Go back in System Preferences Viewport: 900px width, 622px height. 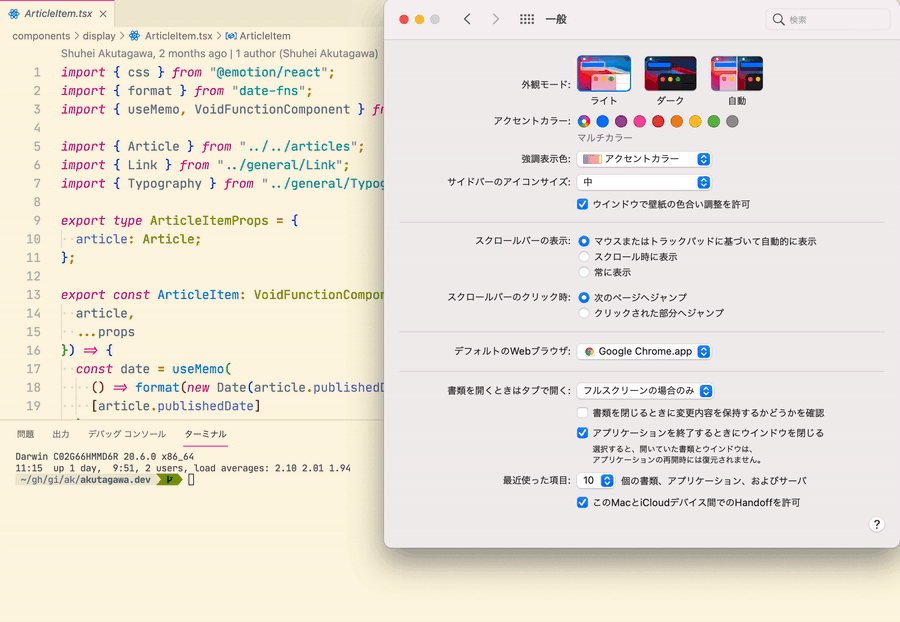(x=467, y=19)
